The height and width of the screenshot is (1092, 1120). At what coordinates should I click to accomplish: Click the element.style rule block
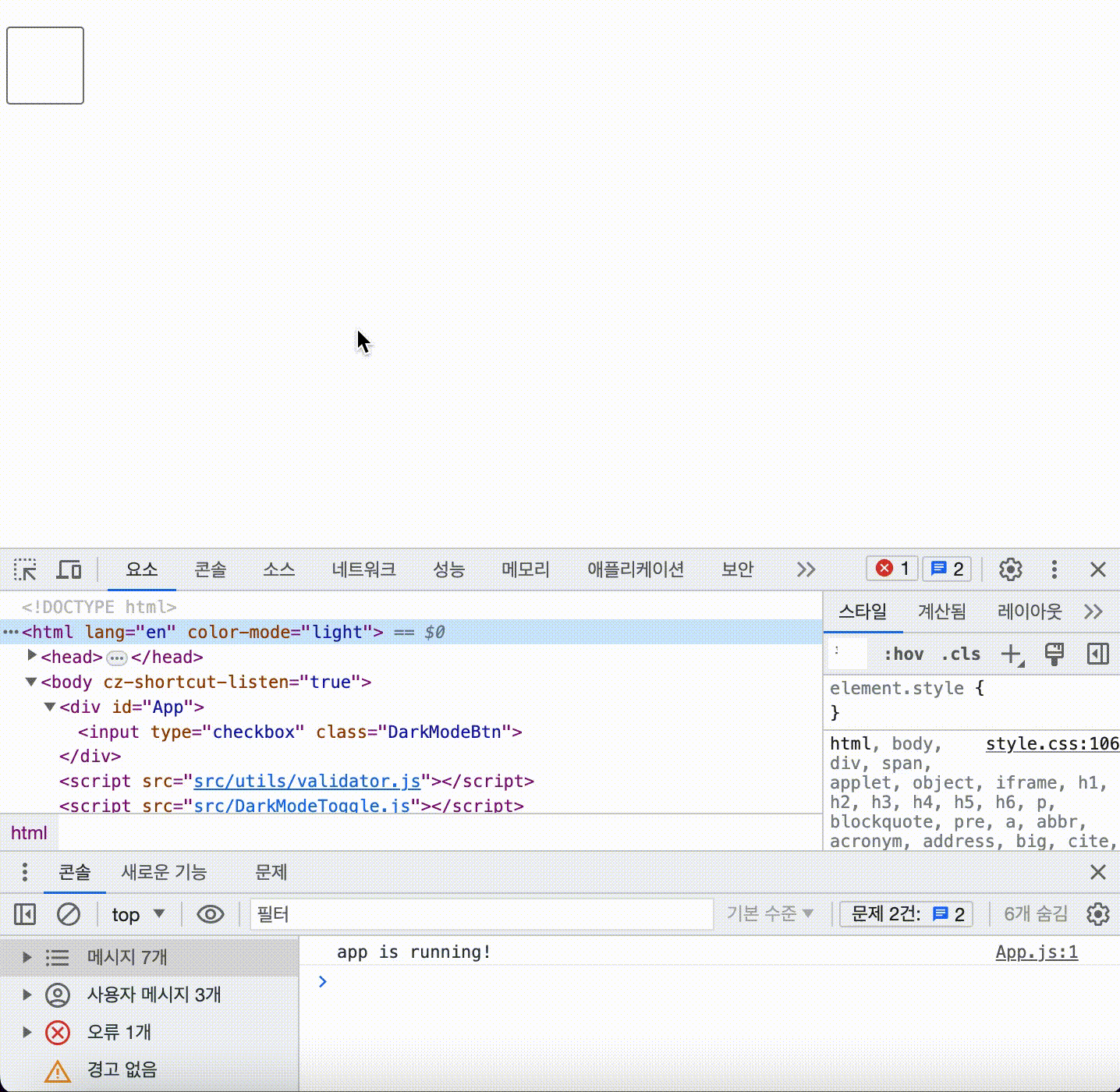[972, 700]
